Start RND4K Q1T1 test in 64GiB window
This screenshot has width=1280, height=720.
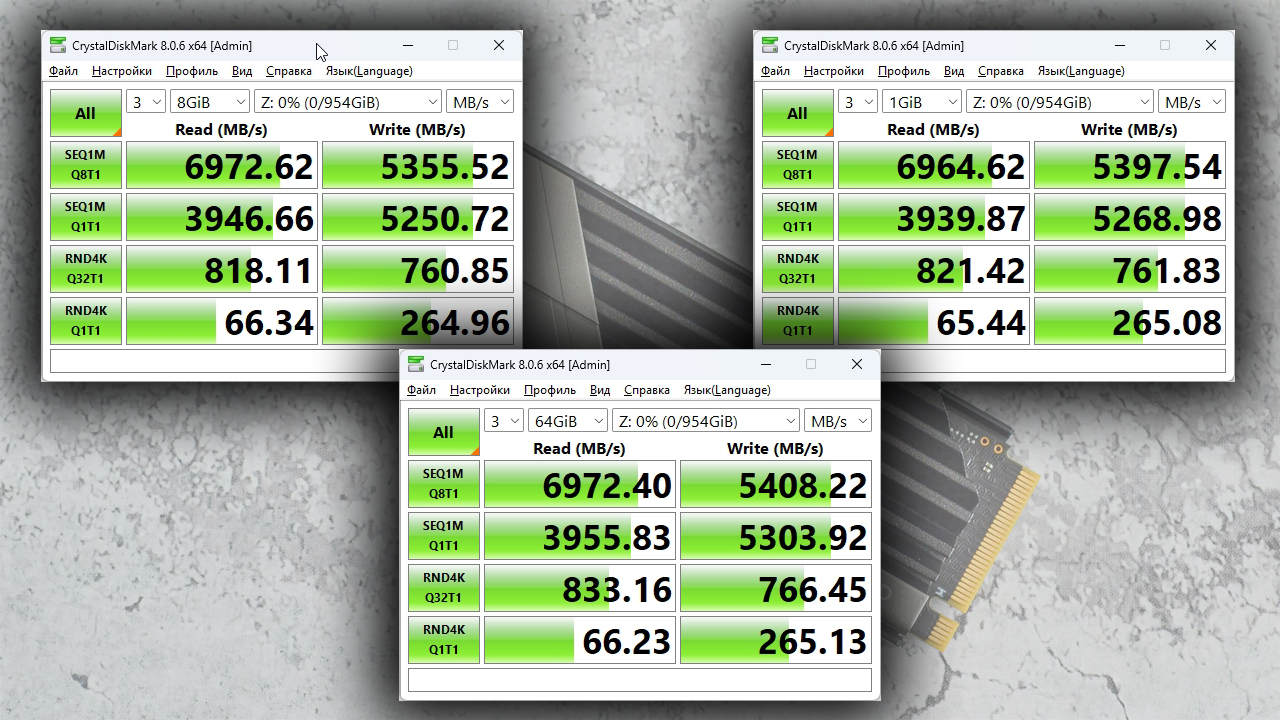(x=444, y=640)
